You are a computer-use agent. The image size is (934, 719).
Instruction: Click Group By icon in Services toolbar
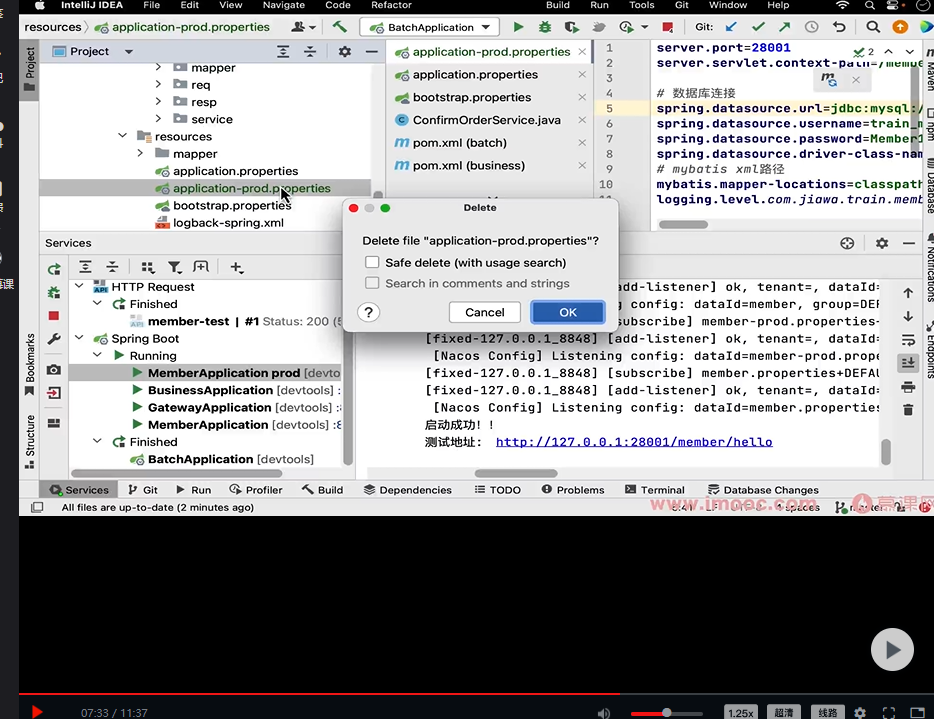click(147, 267)
